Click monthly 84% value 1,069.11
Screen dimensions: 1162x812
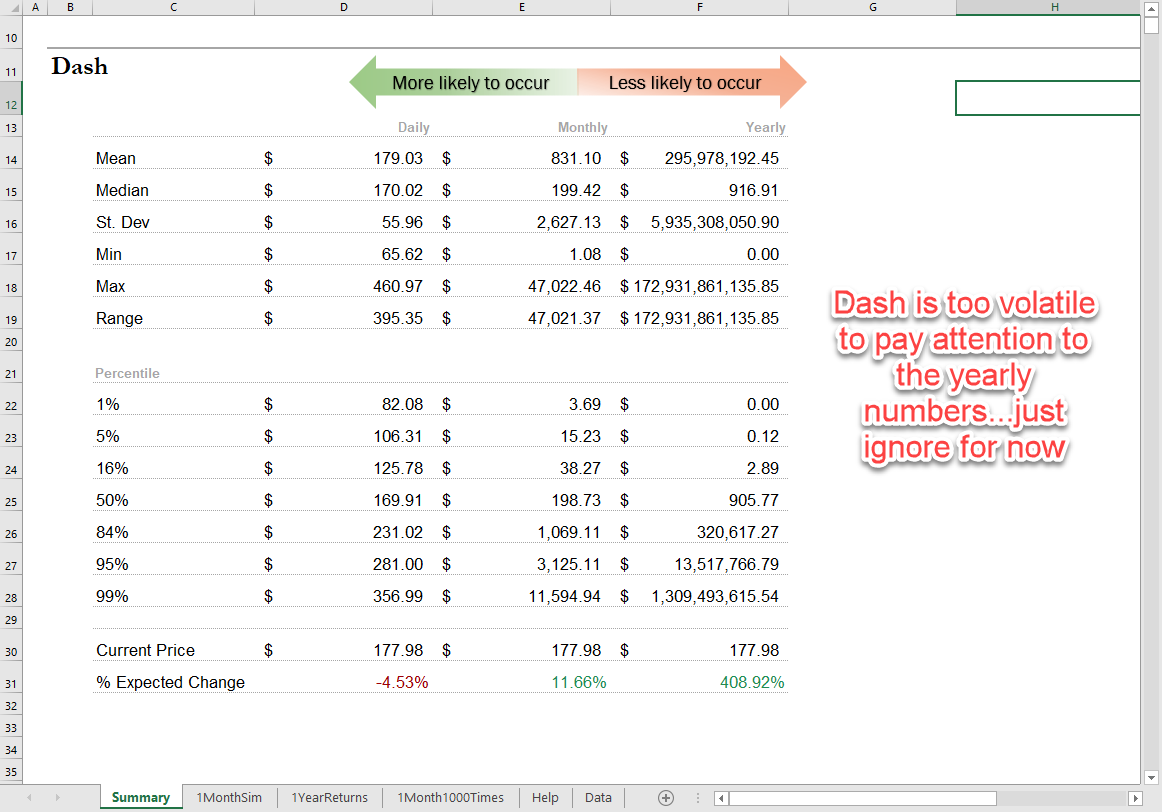tap(568, 532)
